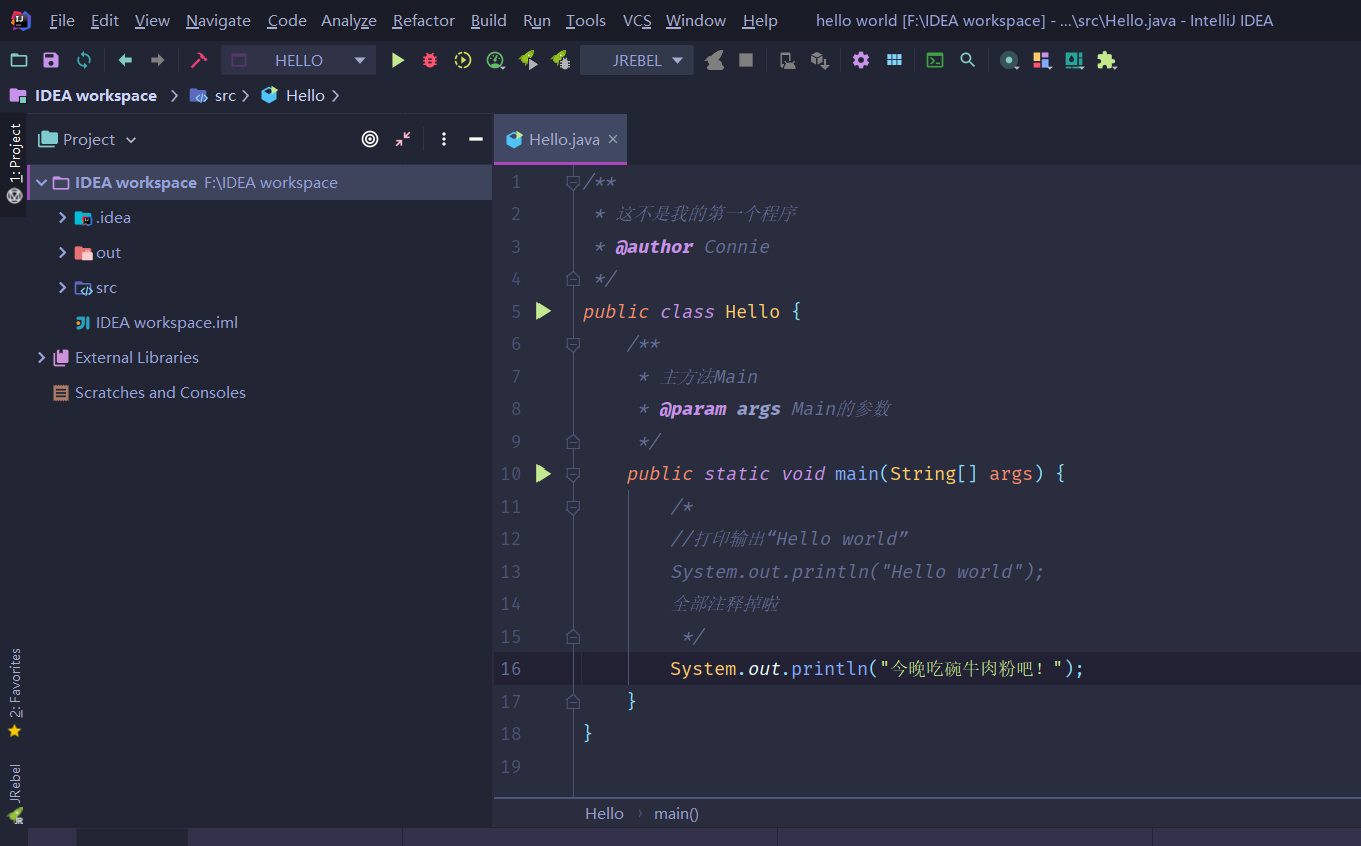Open the Terminal icon in toolbar
This screenshot has width=1361, height=846.
935,61
